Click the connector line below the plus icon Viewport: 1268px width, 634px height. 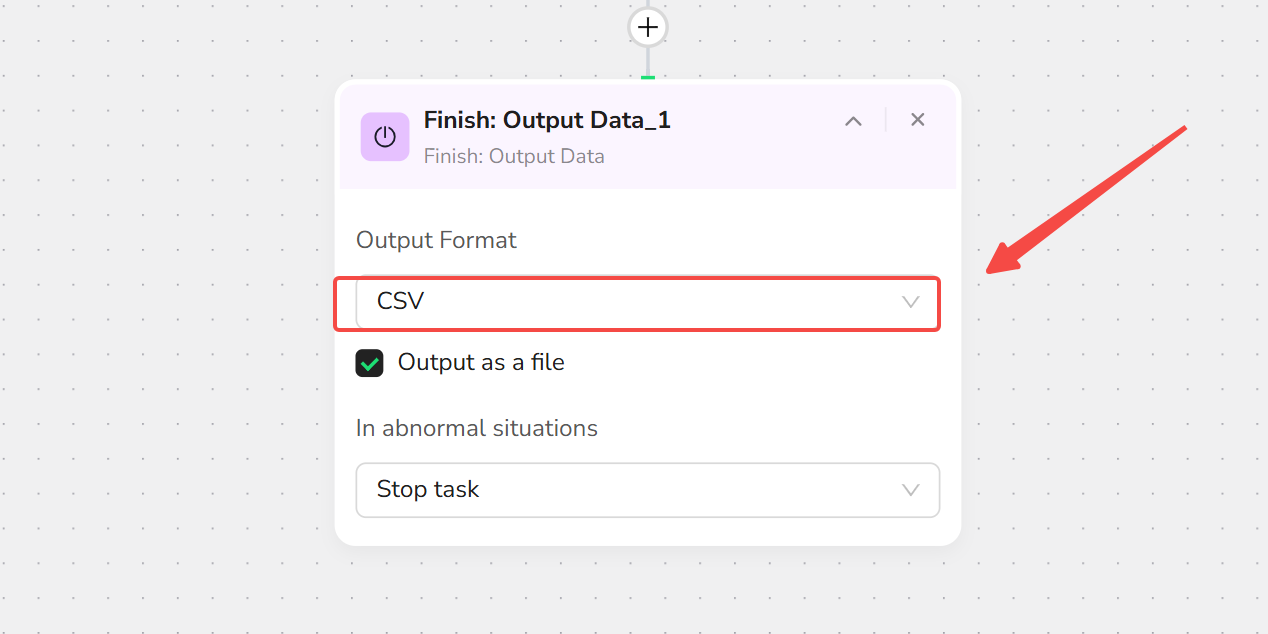648,60
